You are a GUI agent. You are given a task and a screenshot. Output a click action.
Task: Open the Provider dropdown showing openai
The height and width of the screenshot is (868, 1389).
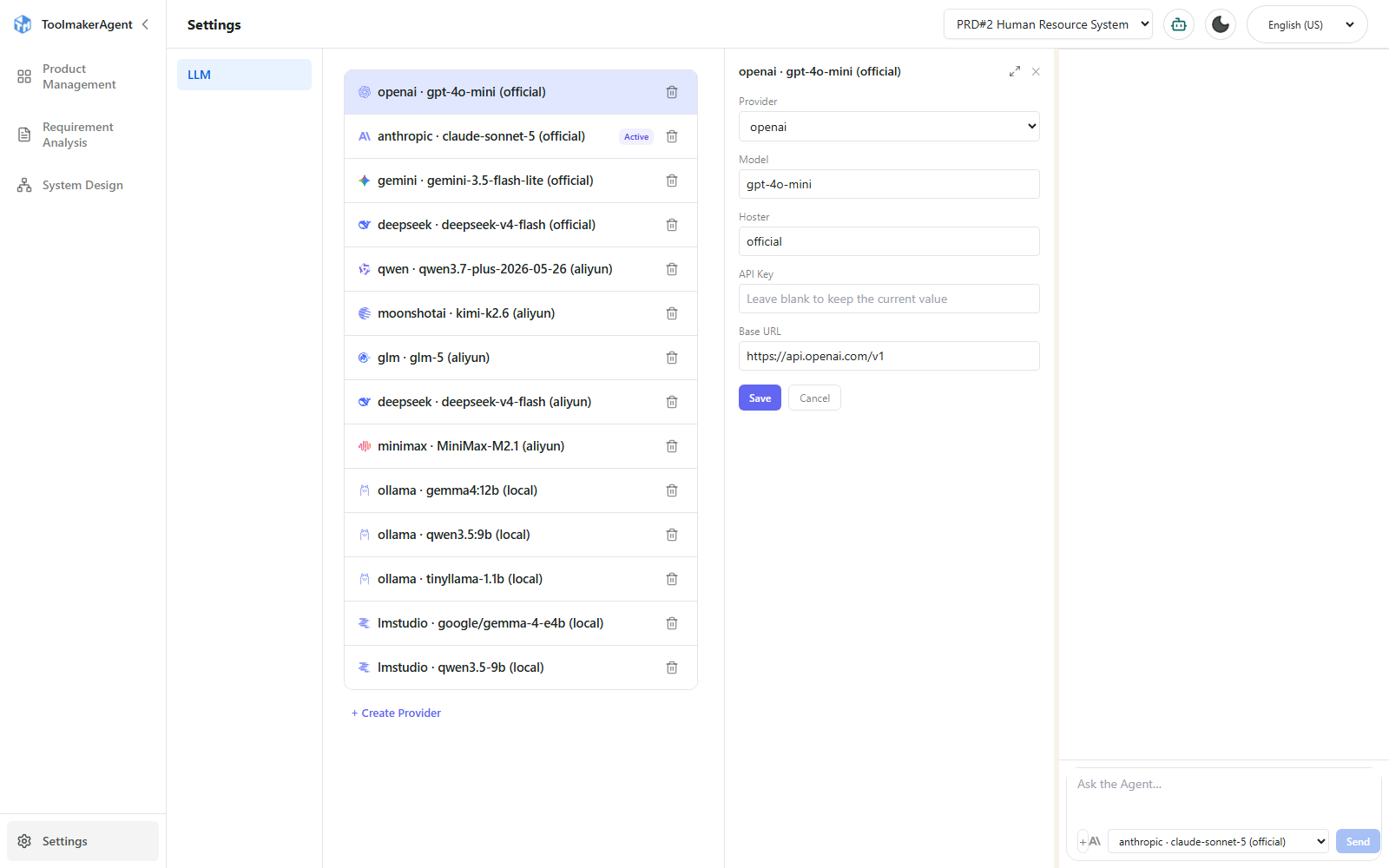[889, 127]
